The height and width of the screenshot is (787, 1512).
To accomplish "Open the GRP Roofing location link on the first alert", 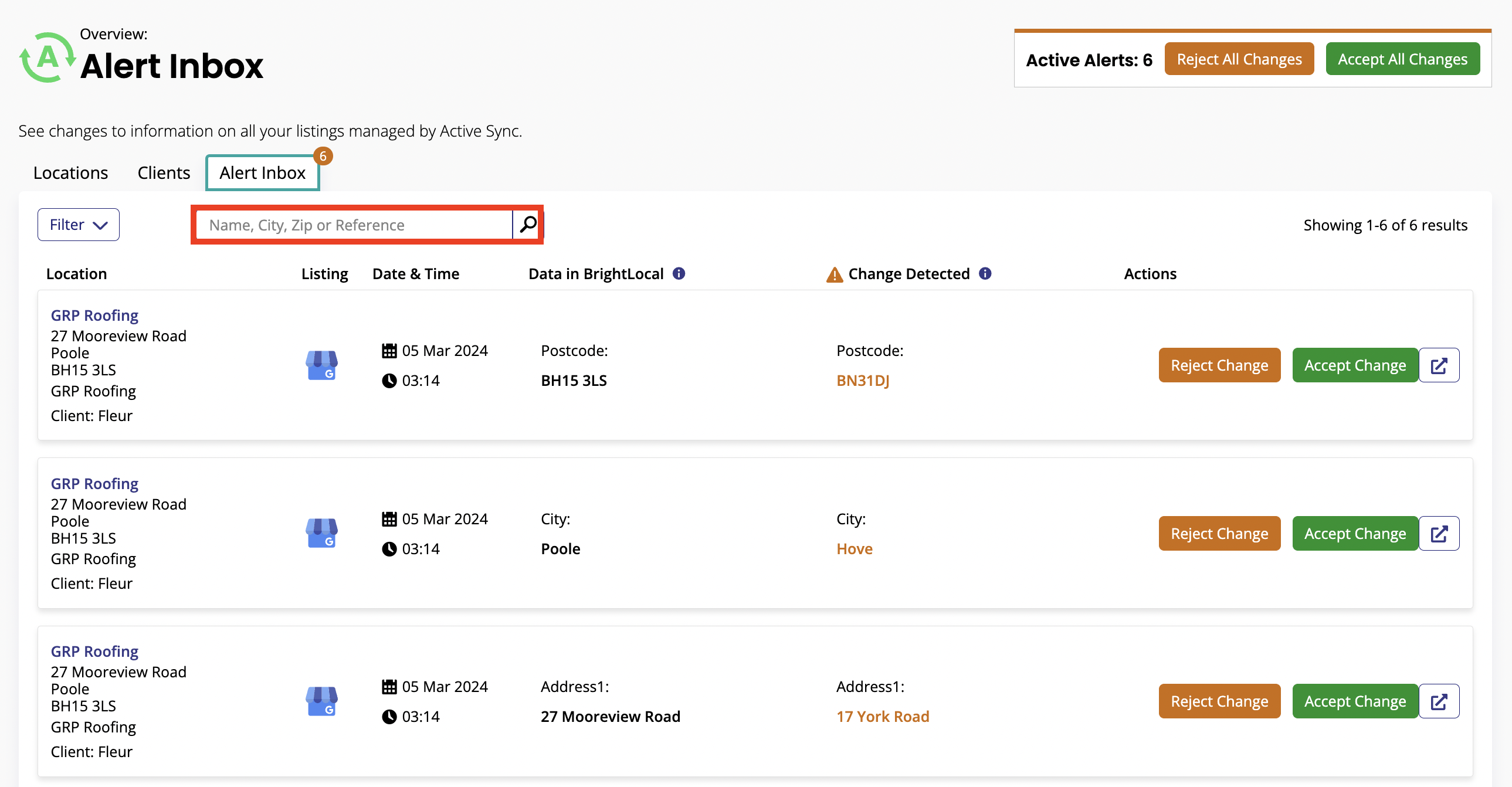I will point(94,315).
